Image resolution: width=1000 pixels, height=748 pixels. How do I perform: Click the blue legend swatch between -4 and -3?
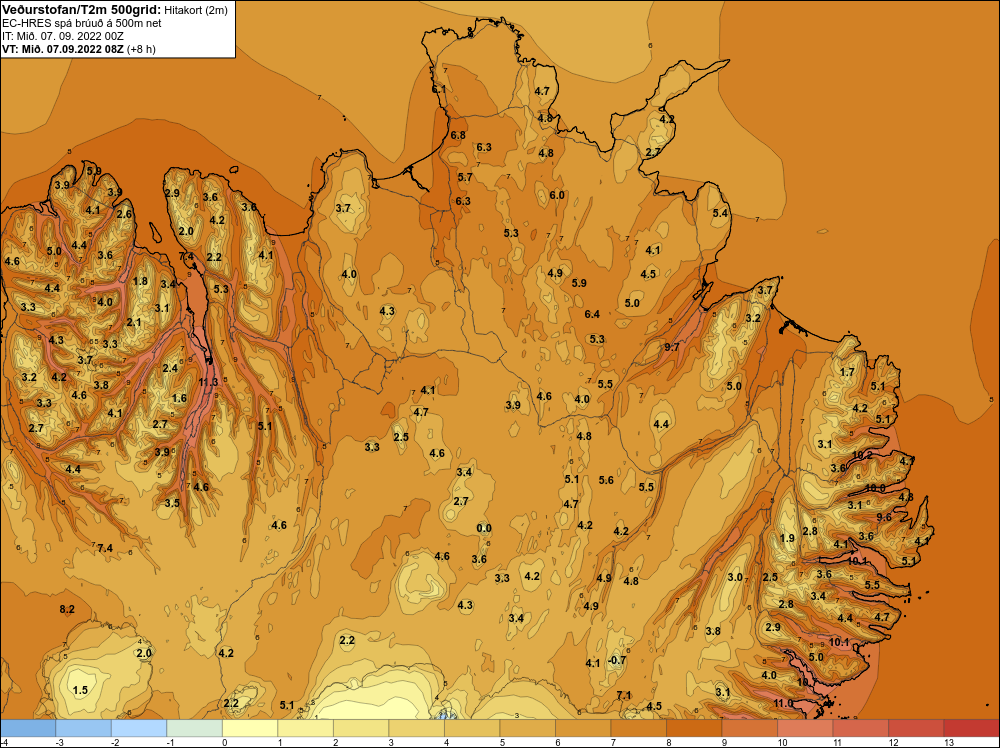click(28, 728)
